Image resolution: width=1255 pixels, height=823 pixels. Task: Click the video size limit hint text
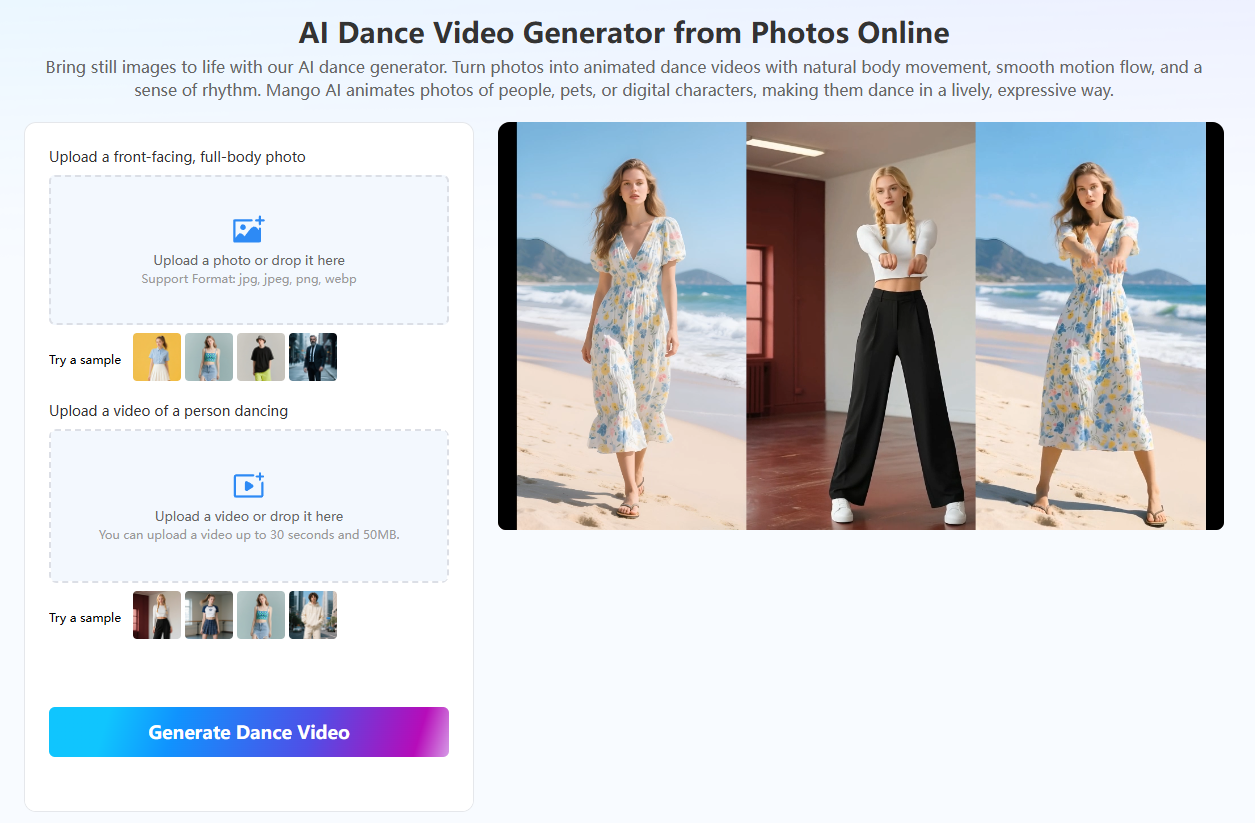tap(249, 535)
